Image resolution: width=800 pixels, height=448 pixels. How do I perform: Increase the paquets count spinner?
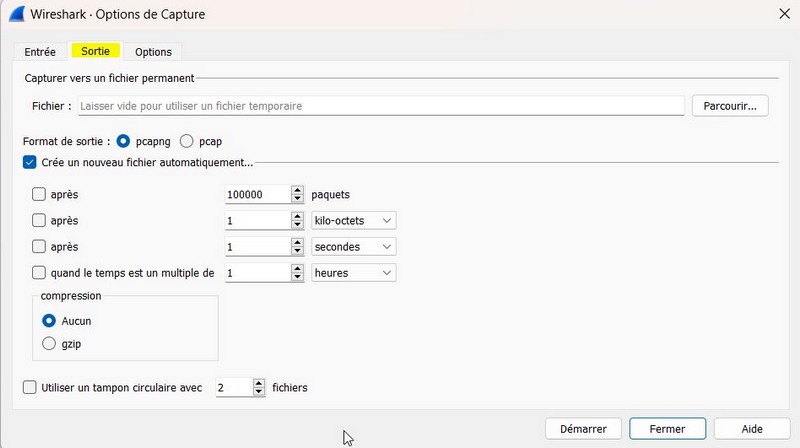click(297, 190)
